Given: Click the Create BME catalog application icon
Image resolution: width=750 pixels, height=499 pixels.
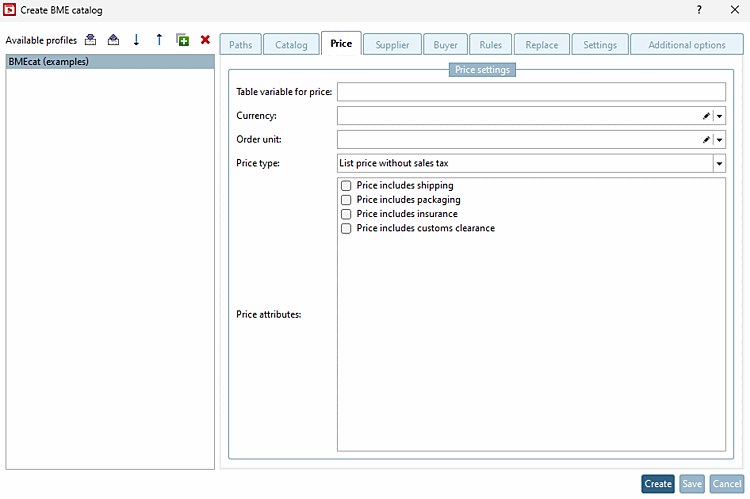Looking at the screenshot, I should pyautogui.click(x=10, y=10).
